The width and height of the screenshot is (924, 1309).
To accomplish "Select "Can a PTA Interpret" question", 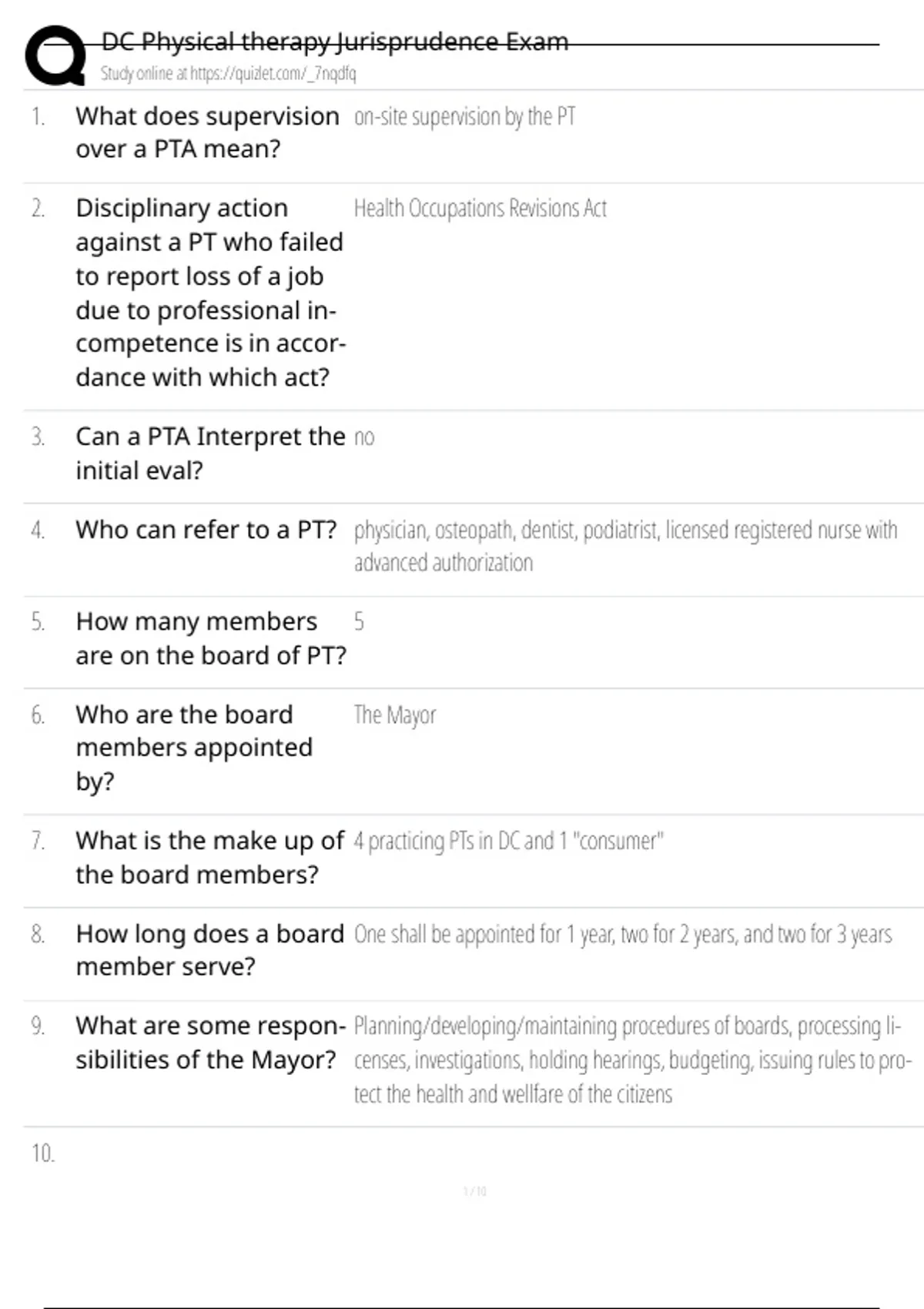I will [x=209, y=454].
